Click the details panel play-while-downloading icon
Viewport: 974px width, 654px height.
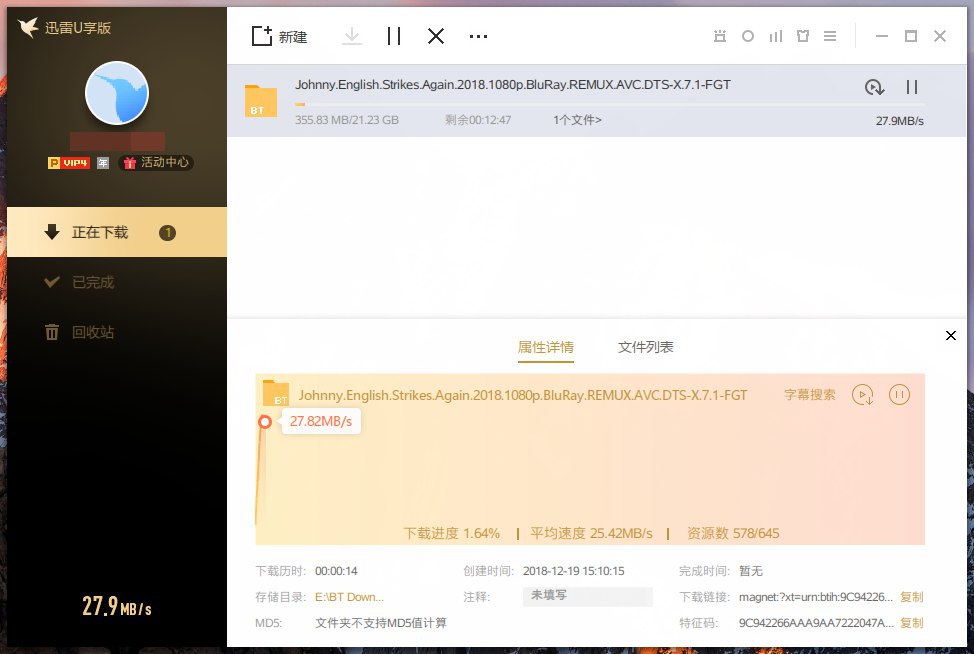pos(862,395)
